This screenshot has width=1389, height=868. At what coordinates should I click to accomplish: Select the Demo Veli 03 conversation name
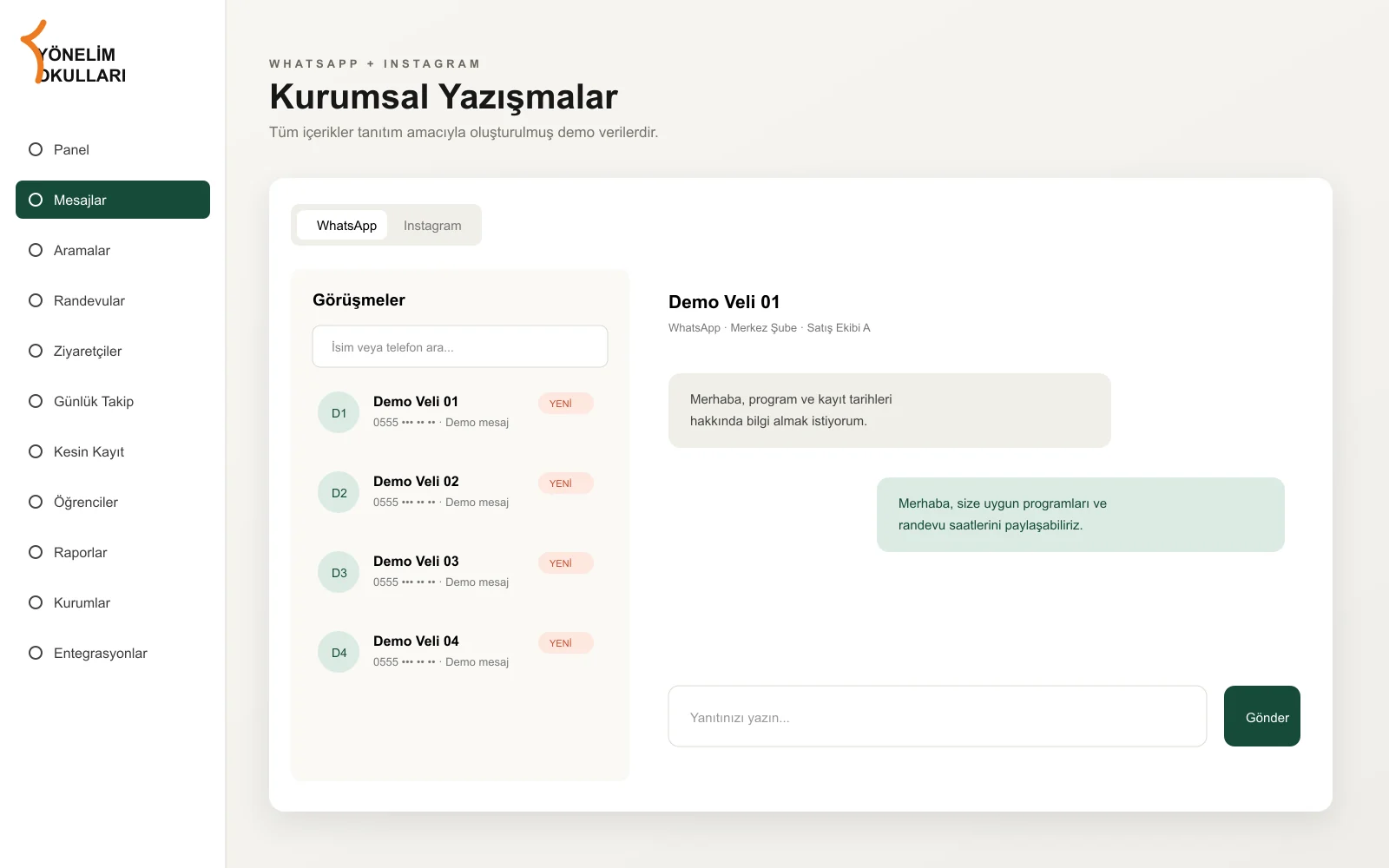416,561
